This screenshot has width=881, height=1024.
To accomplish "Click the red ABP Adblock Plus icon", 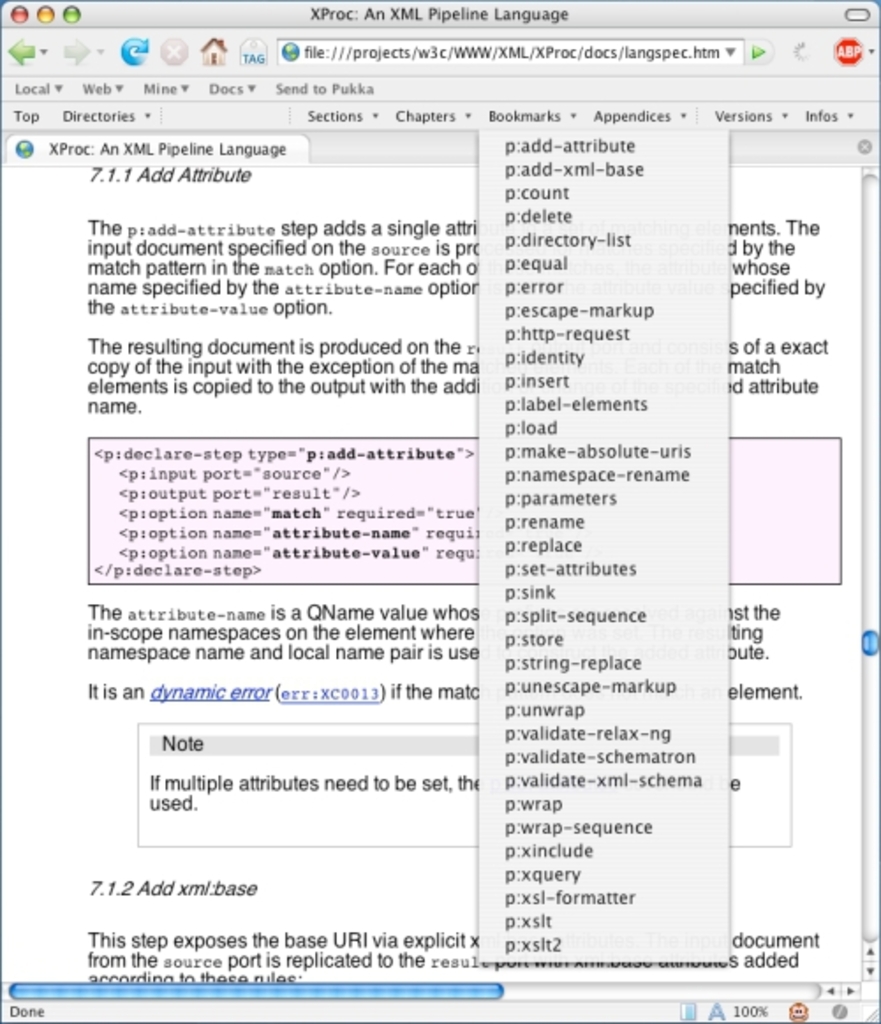I will coord(848,52).
